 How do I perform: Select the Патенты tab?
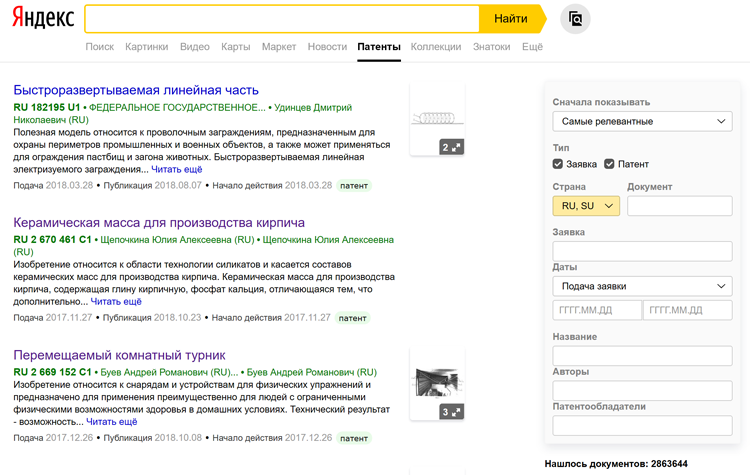pos(379,47)
